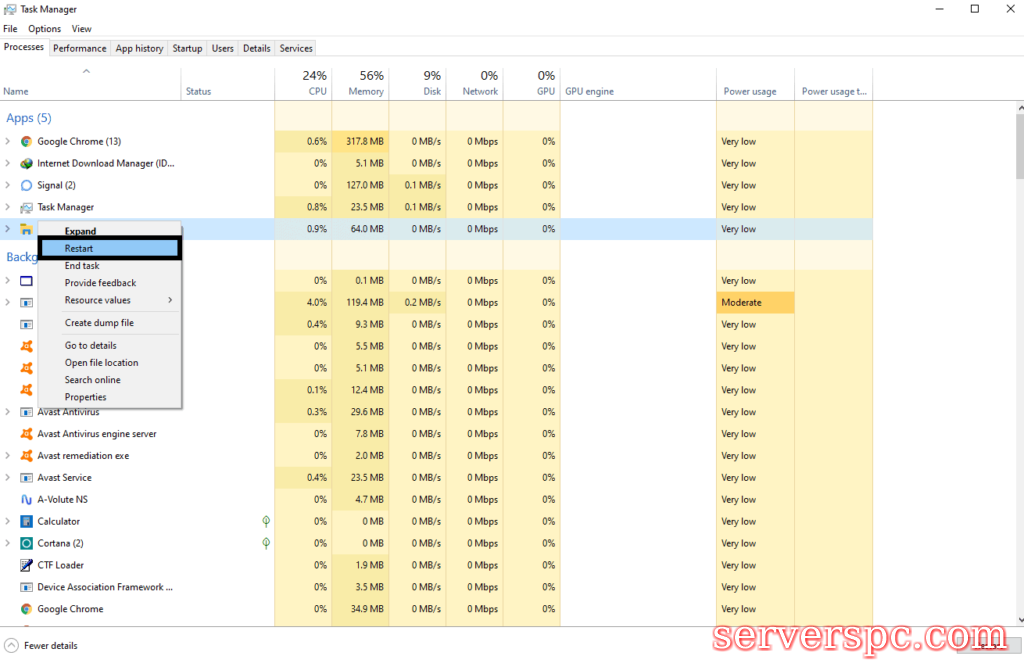The height and width of the screenshot is (663, 1024).
Task: Open the Options menu
Action: [x=44, y=29]
